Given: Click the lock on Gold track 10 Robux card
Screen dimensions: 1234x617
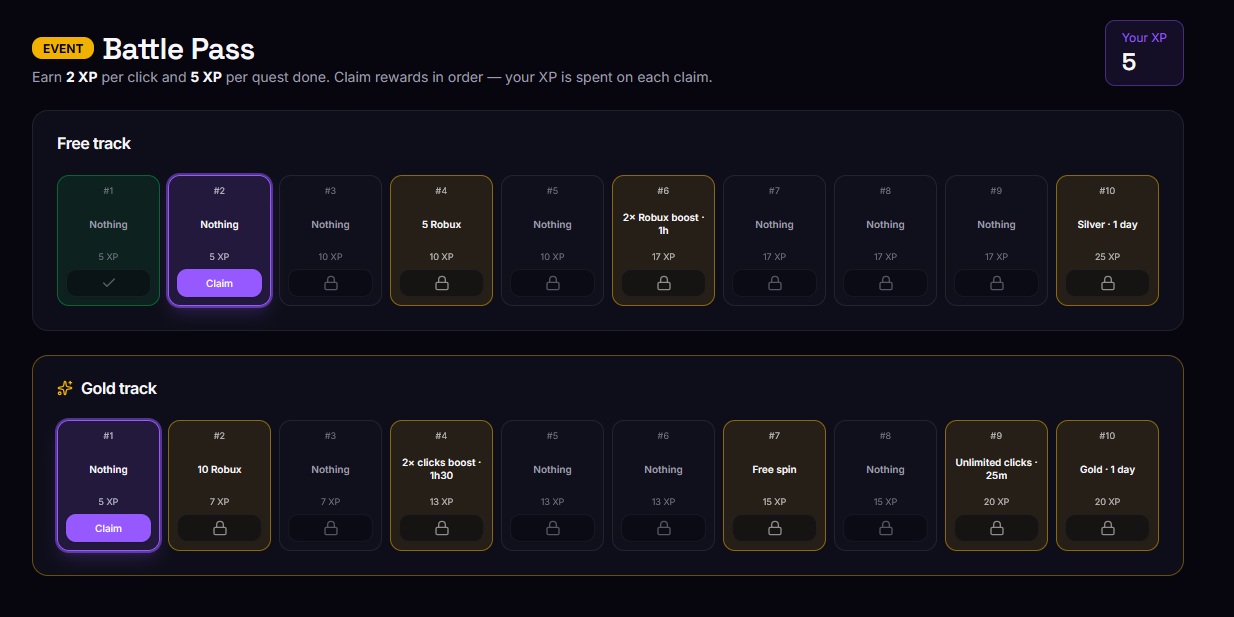Looking at the screenshot, I should (x=219, y=528).
